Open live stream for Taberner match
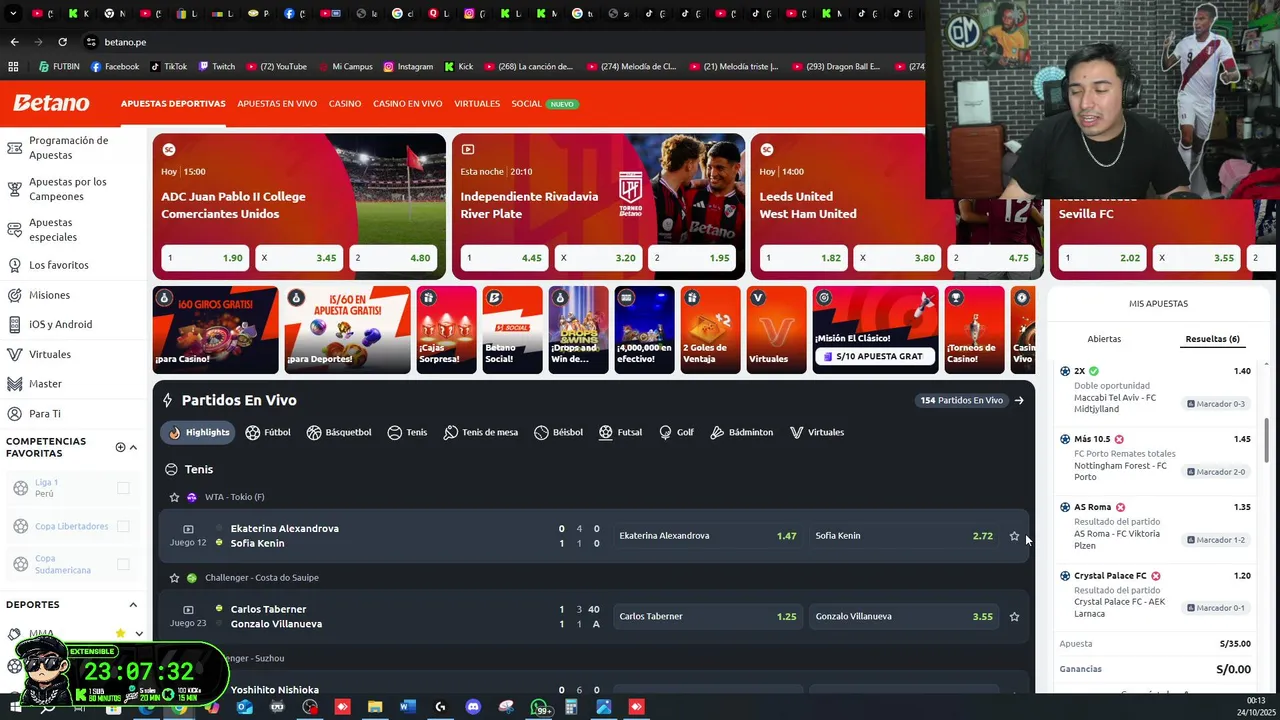The width and height of the screenshot is (1280, 720). pos(188,610)
